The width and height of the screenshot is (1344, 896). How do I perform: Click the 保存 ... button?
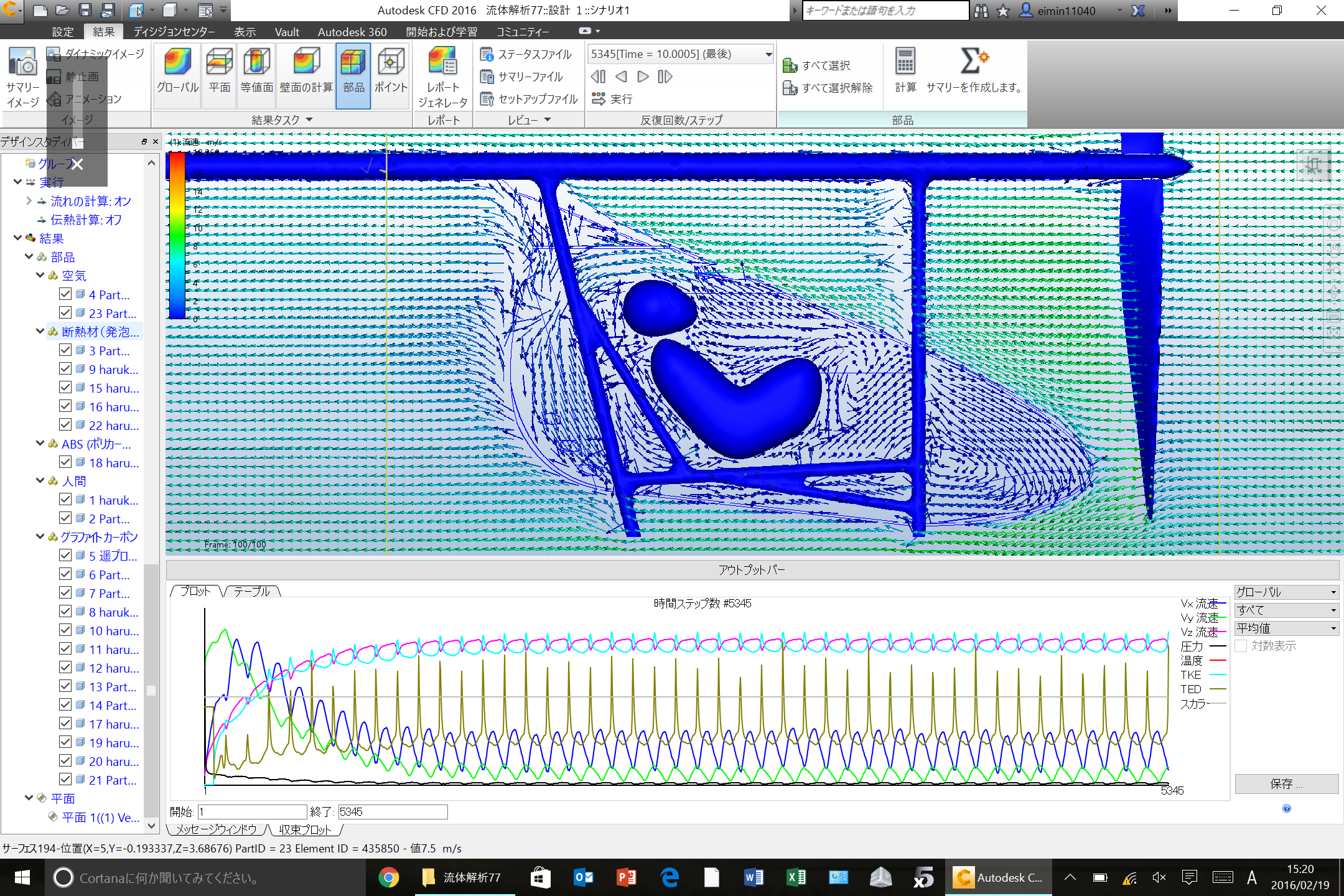1286,784
